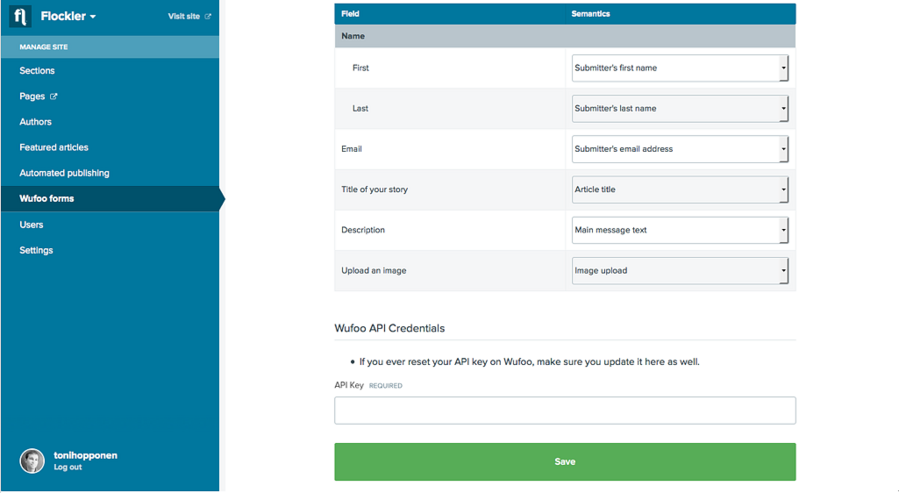Click the API Key input field
Viewport: 899px width, 493px height.
pyautogui.click(x=565, y=410)
